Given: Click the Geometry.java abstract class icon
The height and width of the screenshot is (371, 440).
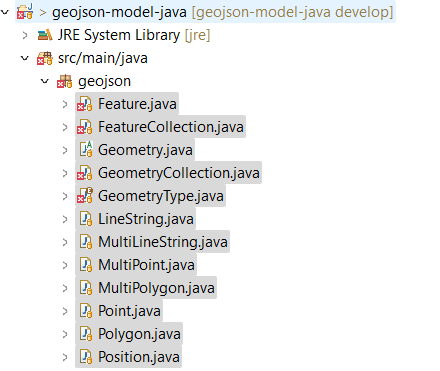Looking at the screenshot, I should [85, 150].
